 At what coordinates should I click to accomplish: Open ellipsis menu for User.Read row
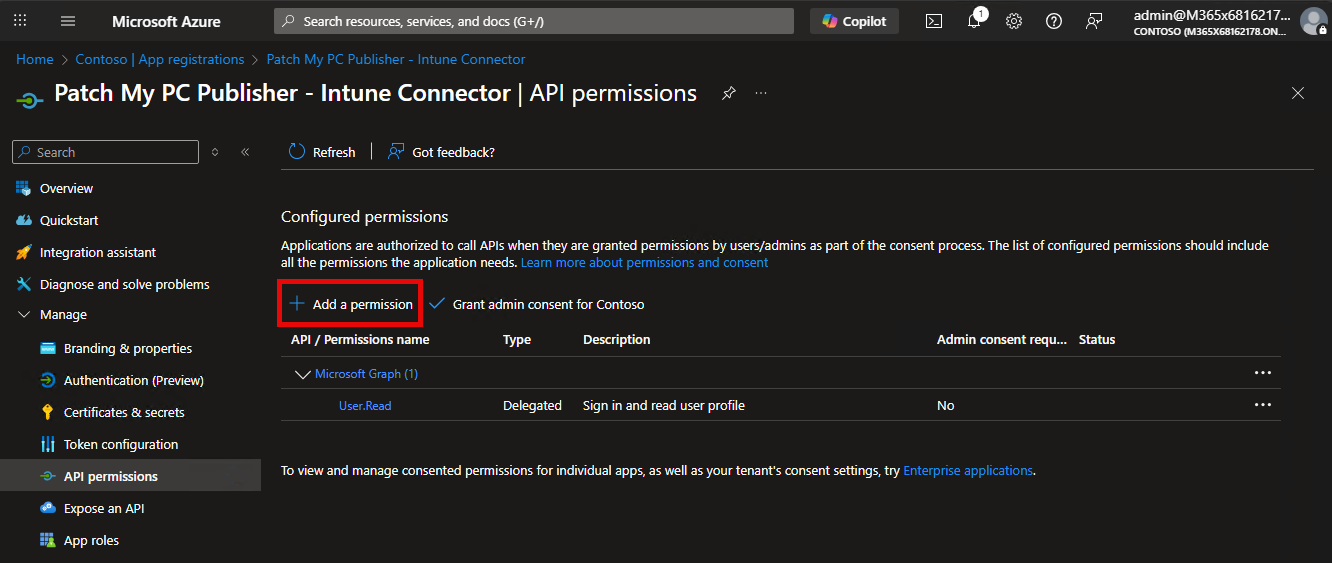coord(1263,405)
